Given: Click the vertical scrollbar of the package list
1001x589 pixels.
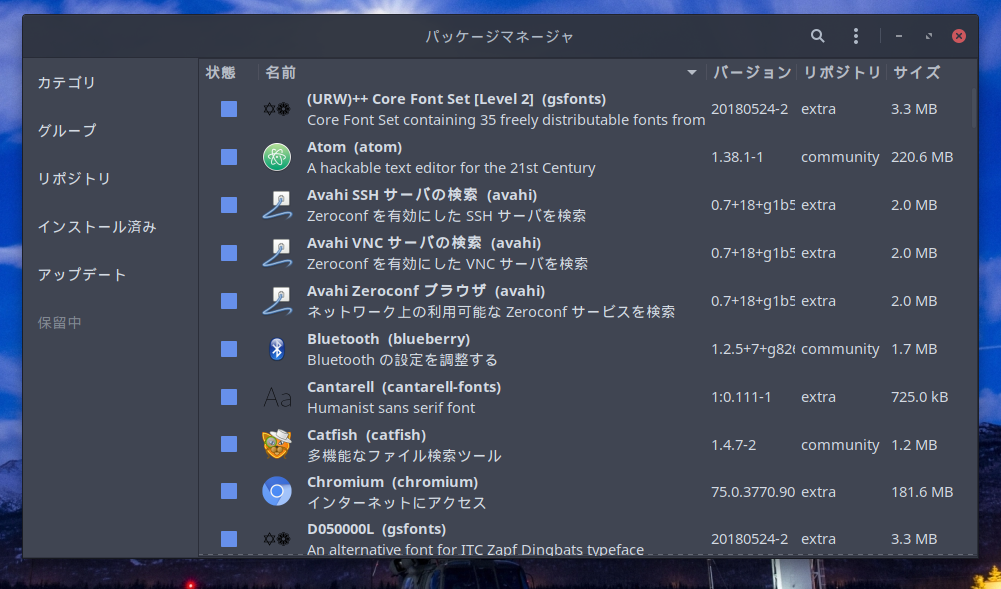Looking at the screenshot, I should (x=974, y=108).
